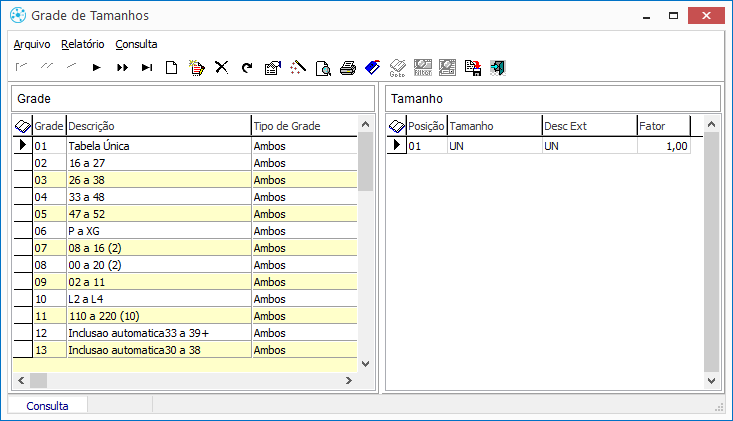Select the row 'P a XG'
733x421 pixels.
pos(185,231)
